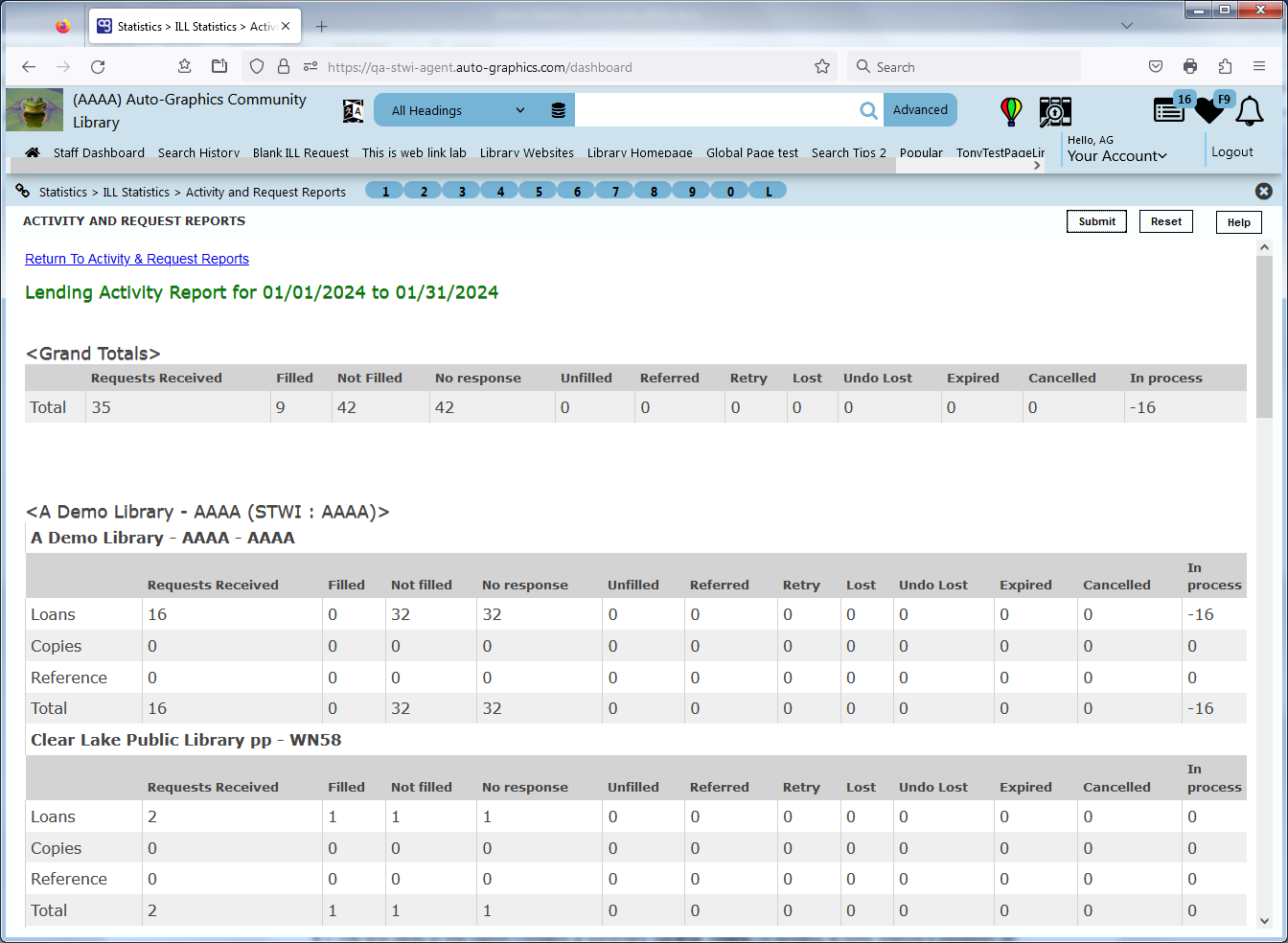This screenshot has width=1288, height=943.
Task: Open Global Page test menu item
Action: [752, 152]
